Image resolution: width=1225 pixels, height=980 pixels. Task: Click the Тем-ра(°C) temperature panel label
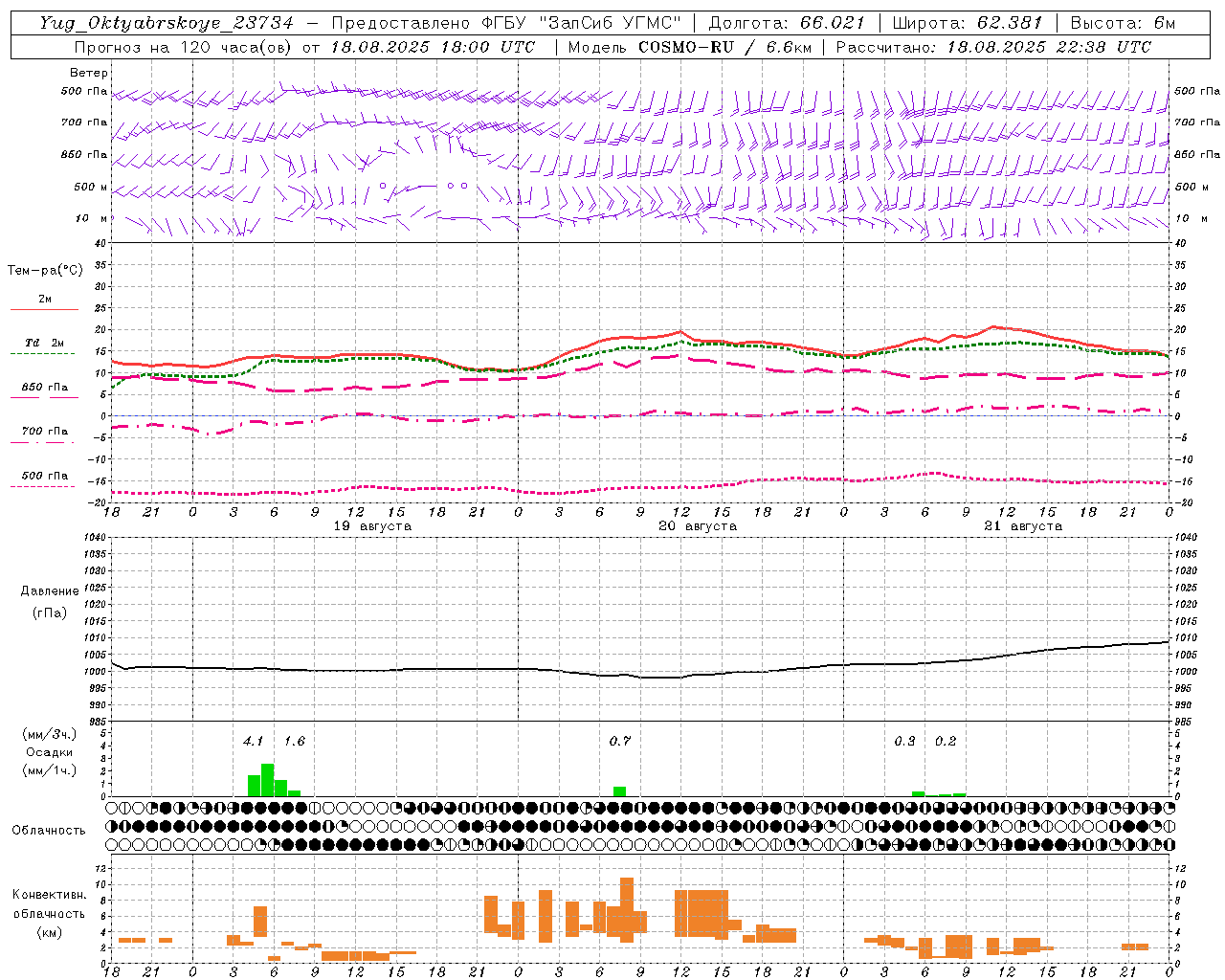click(x=45, y=270)
